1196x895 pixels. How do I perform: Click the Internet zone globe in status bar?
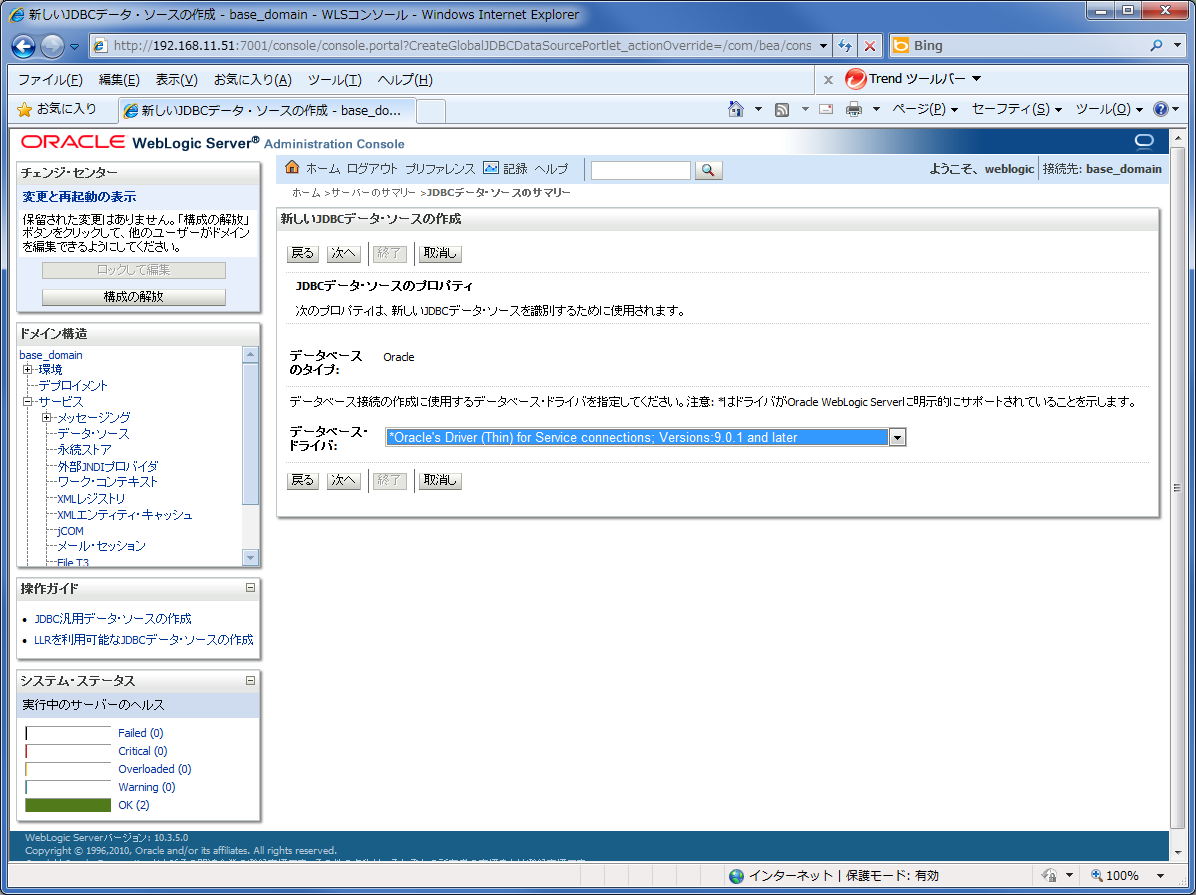(x=736, y=876)
